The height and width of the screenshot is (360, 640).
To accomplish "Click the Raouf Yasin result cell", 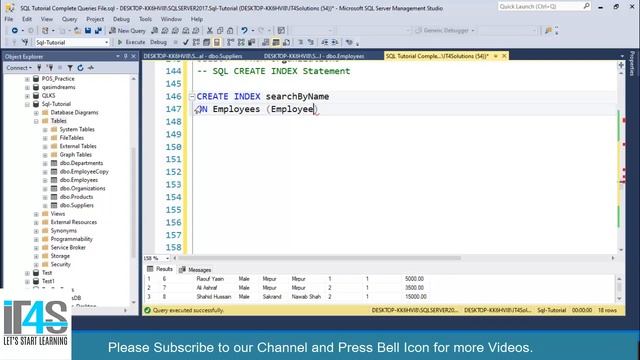I will (210, 279).
